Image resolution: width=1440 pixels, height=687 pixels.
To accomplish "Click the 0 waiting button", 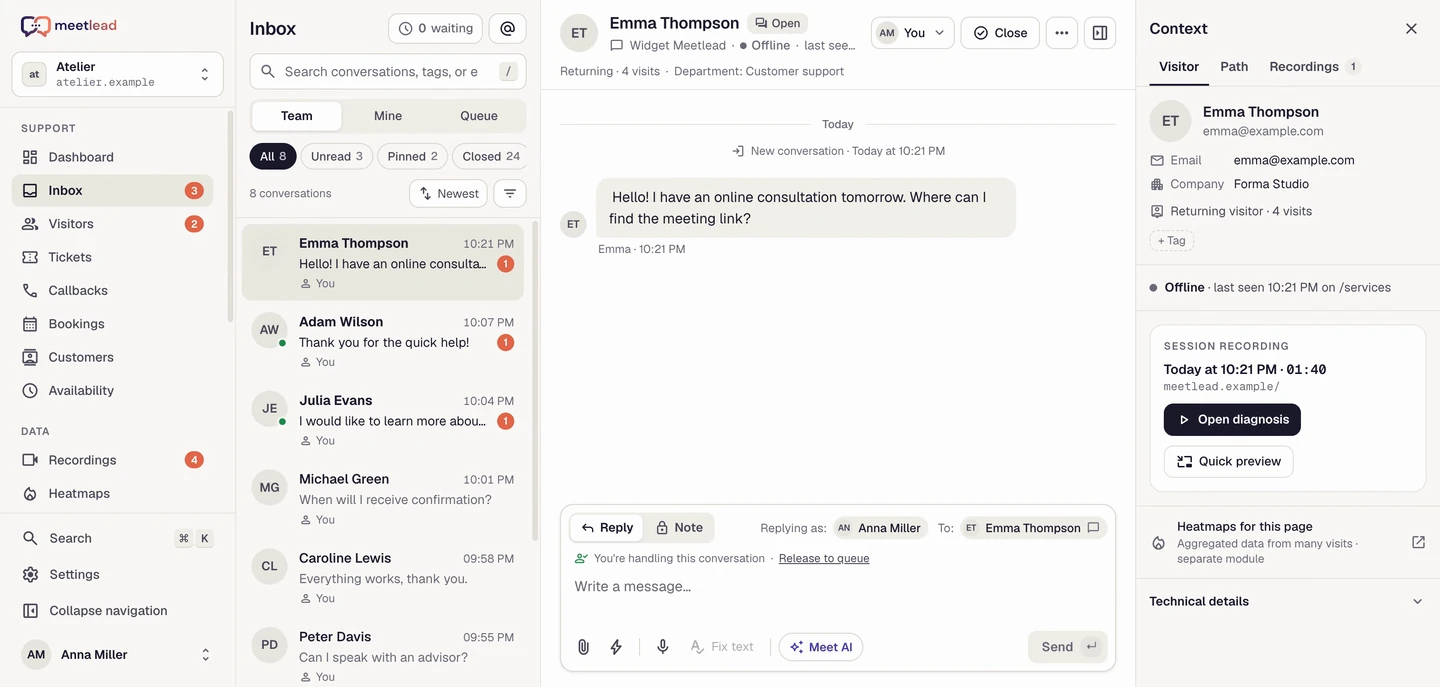I will [x=435, y=29].
